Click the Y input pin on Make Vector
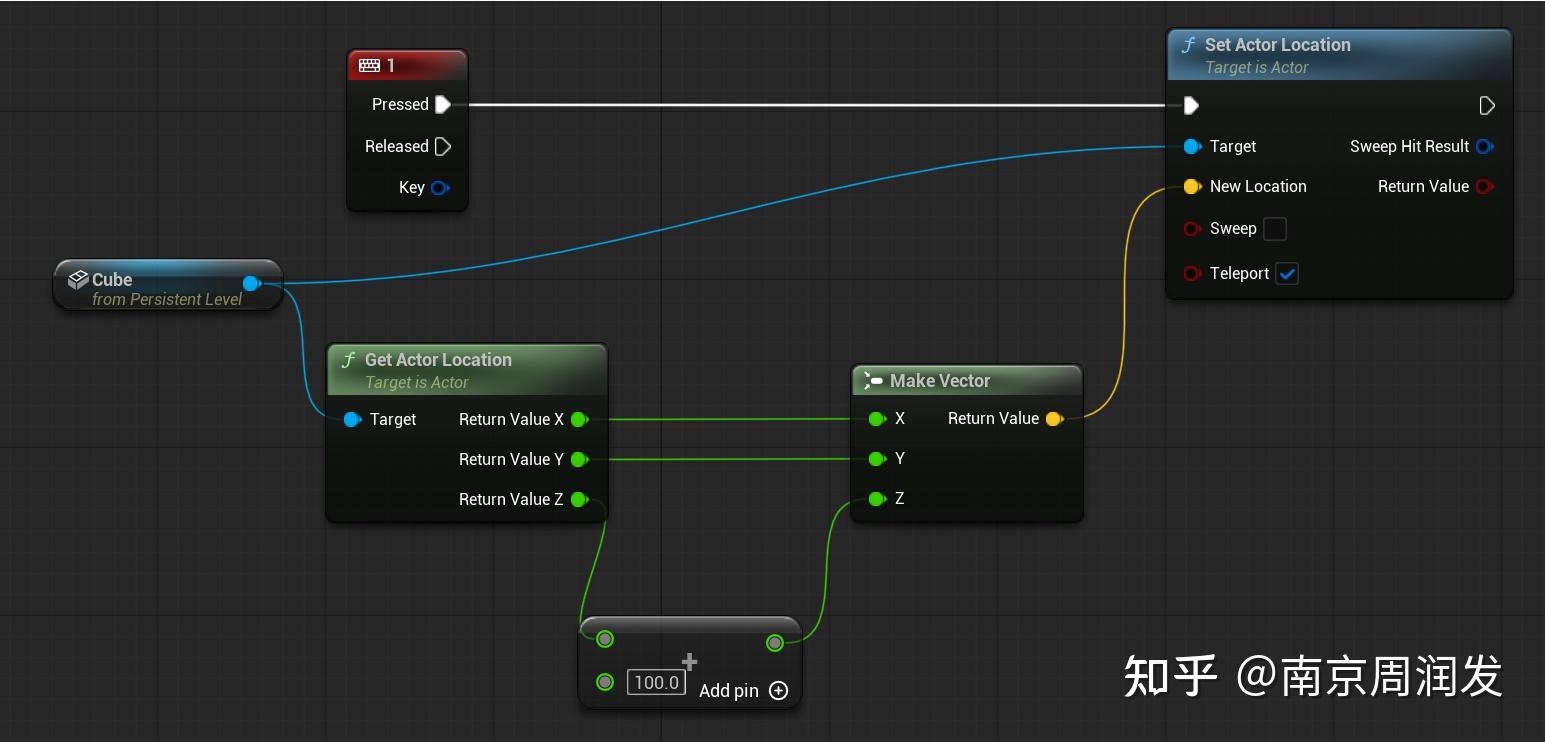1545x742 pixels. [877, 458]
